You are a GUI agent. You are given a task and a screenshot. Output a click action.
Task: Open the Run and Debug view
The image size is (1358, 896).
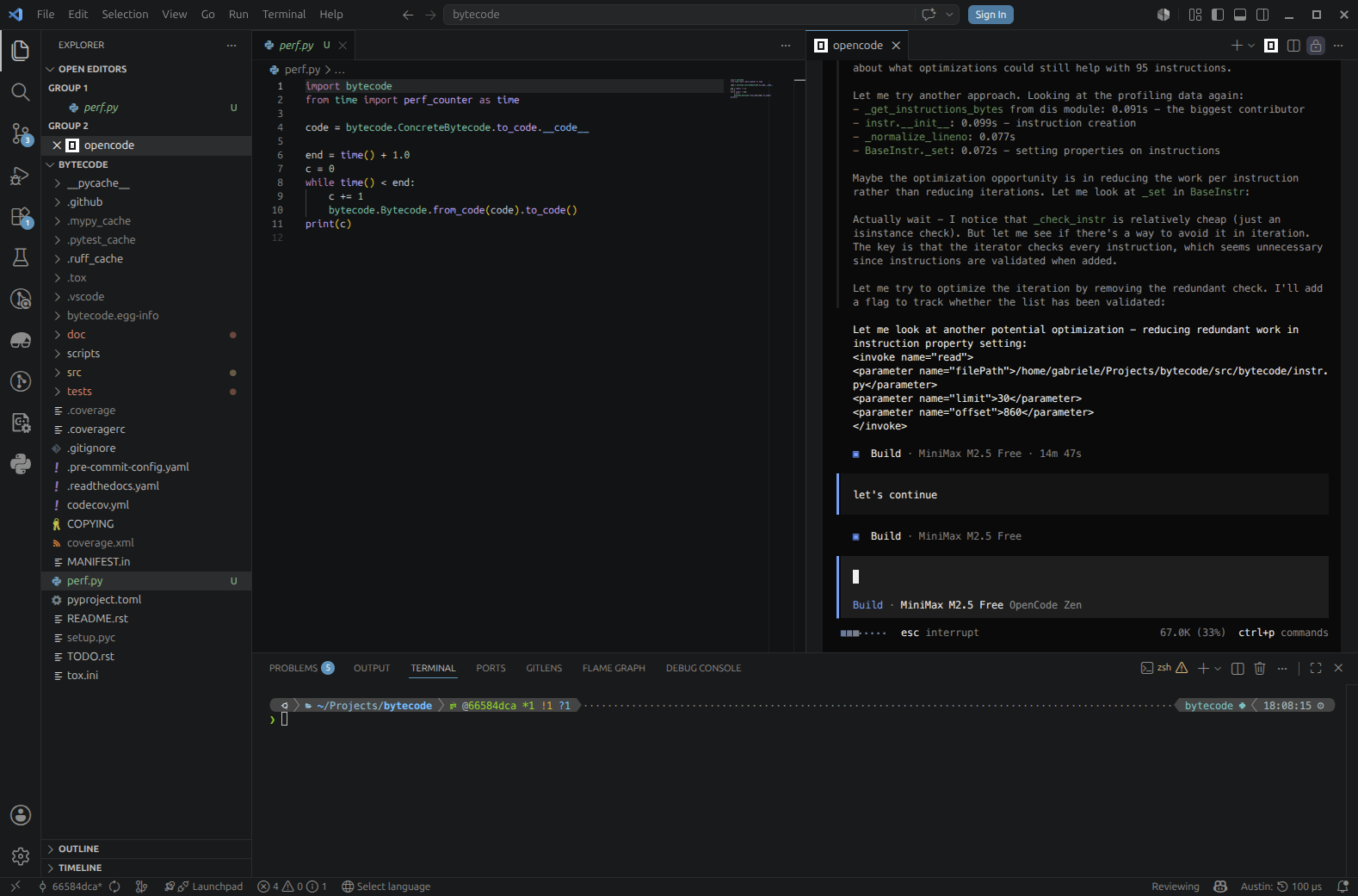pyautogui.click(x=21, y=175)
